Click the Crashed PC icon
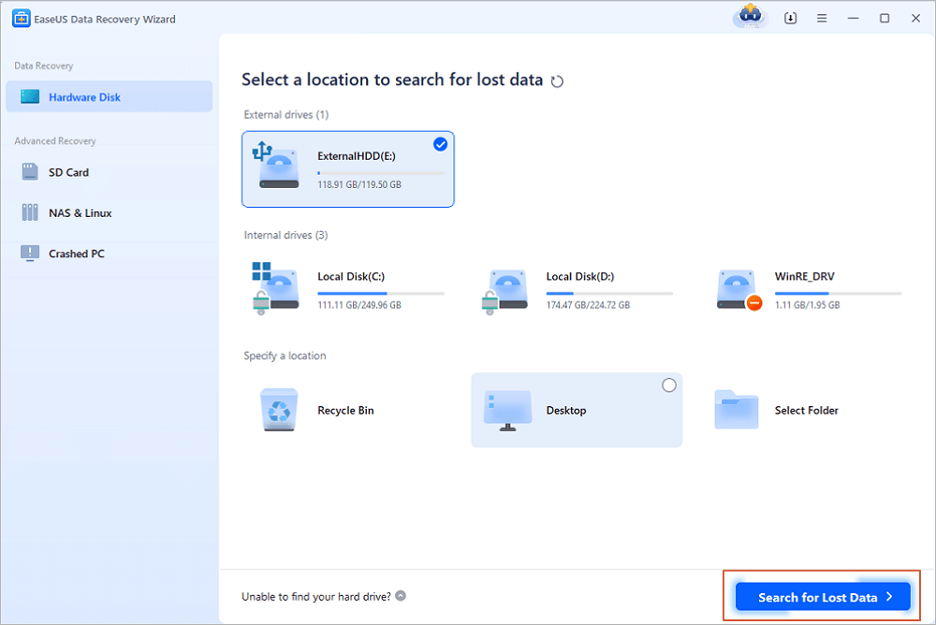 30,253
